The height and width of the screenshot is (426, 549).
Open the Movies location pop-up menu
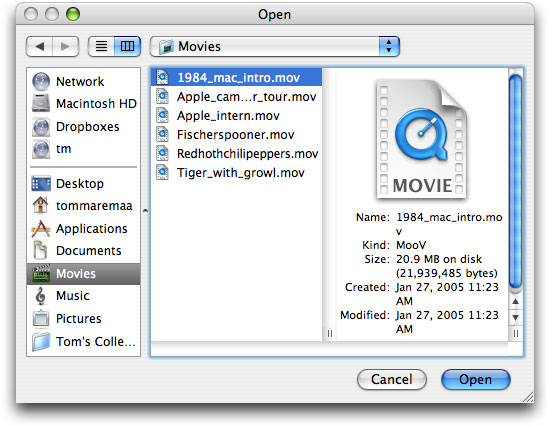(275, 46)
